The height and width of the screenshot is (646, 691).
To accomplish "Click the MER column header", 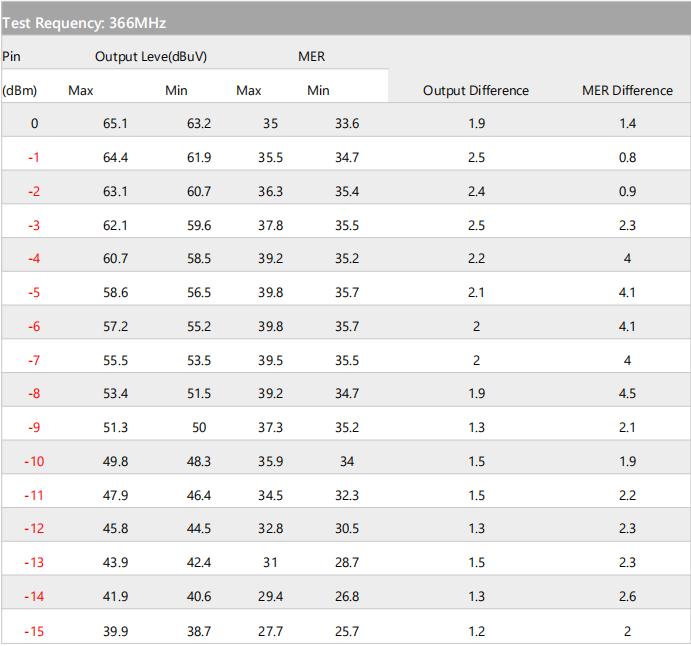I will tap(312, 57).
